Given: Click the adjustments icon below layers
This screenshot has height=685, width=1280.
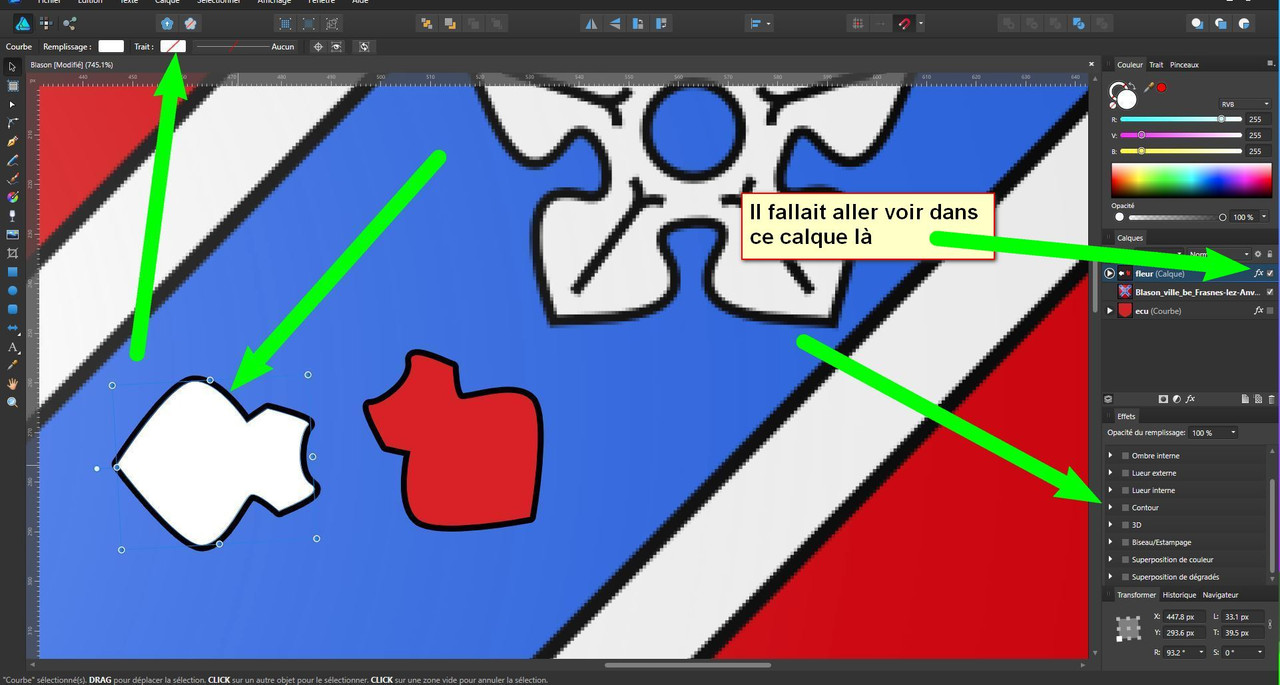Looking at the screenshot, I should pyautogui.click(x=1177, y=399).
